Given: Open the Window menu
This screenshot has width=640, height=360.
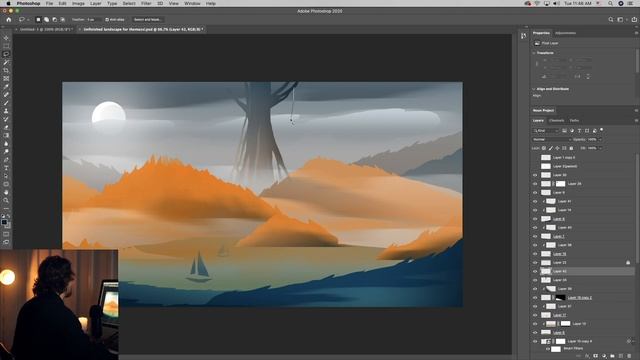Looking at the screenshot, I should point(192,3).
